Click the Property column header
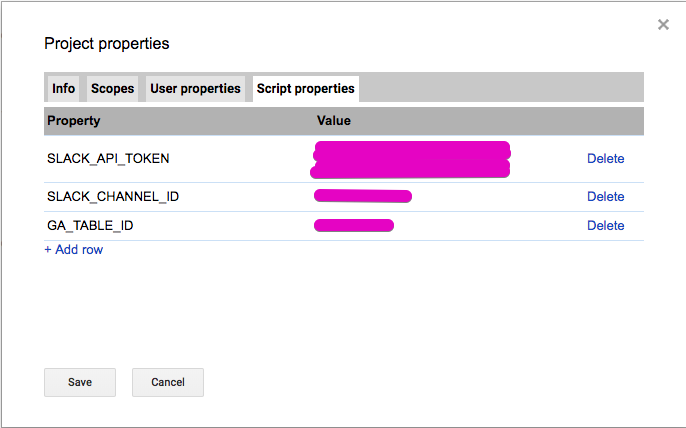Screen dimensions: 686x428 74,121
